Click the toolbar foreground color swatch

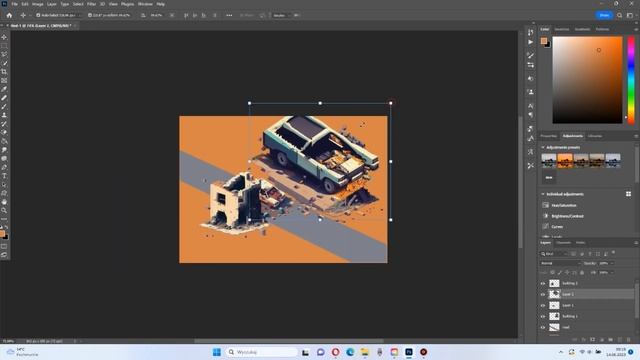2,234
